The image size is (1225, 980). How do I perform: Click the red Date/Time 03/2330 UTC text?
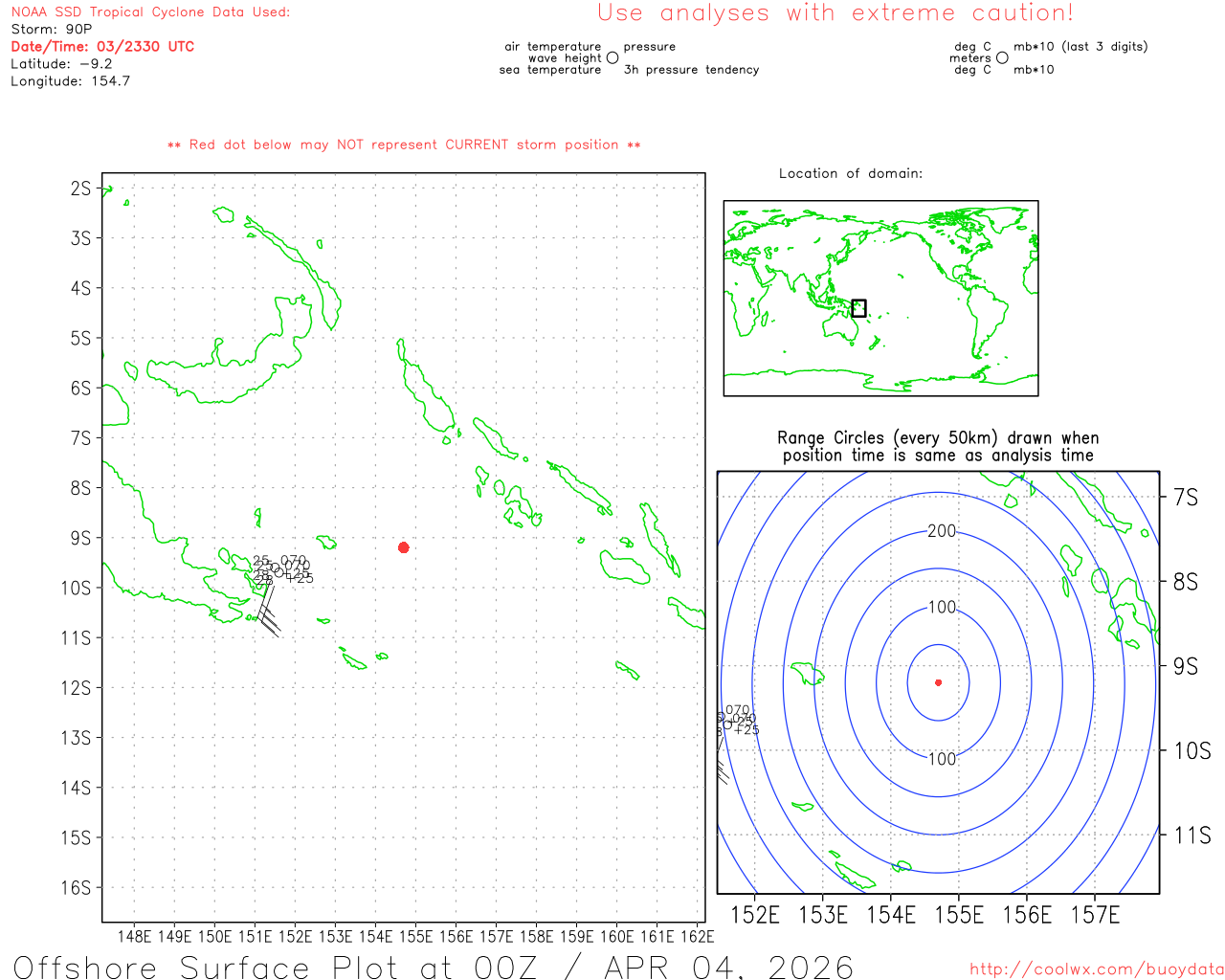[102, 46]
